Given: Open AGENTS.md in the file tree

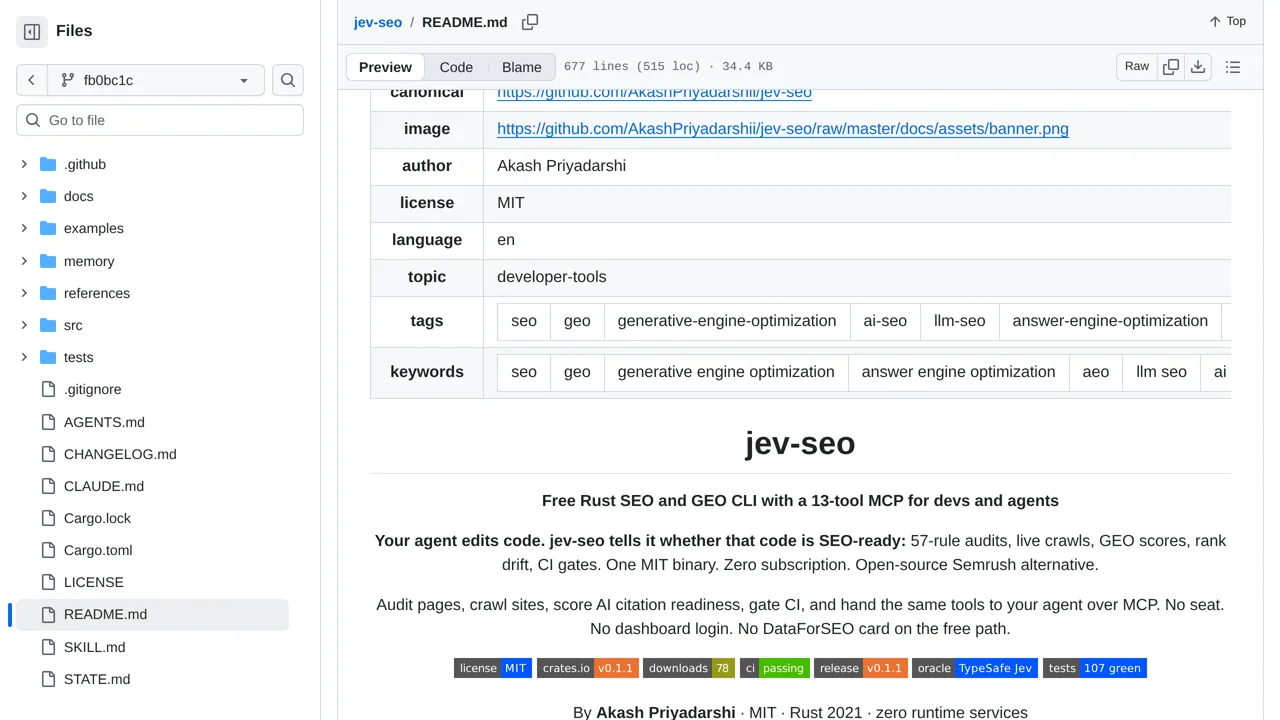Looking at the screenshot, I should [104, 422].
